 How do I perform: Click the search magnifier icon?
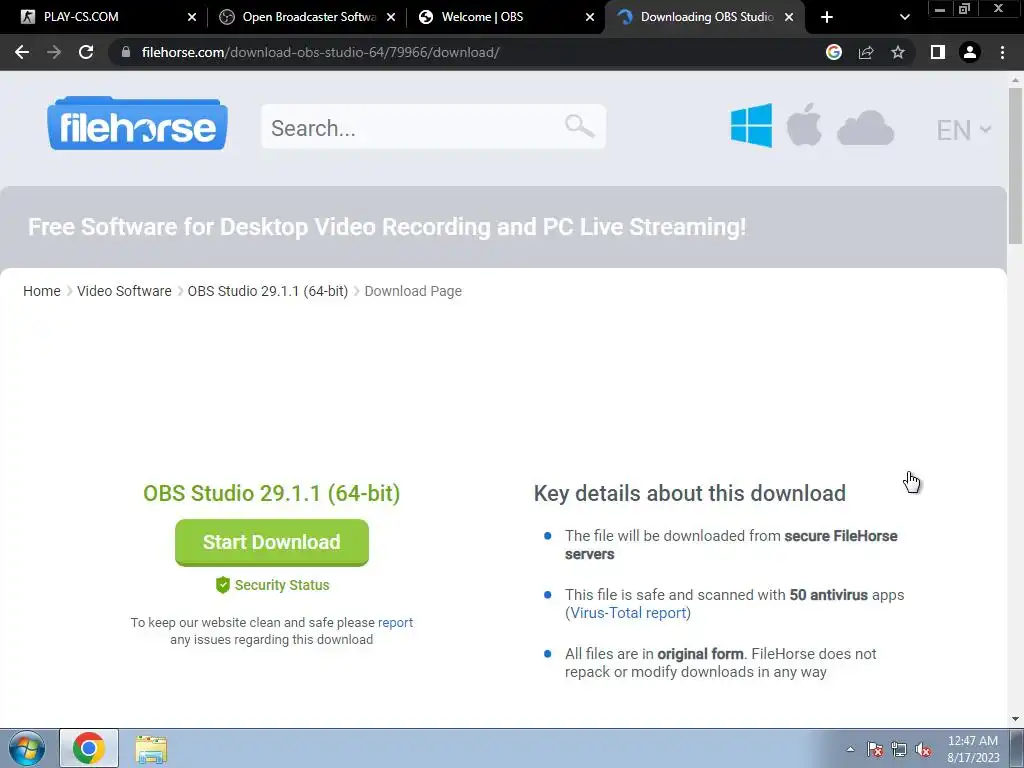pos(579,125)
